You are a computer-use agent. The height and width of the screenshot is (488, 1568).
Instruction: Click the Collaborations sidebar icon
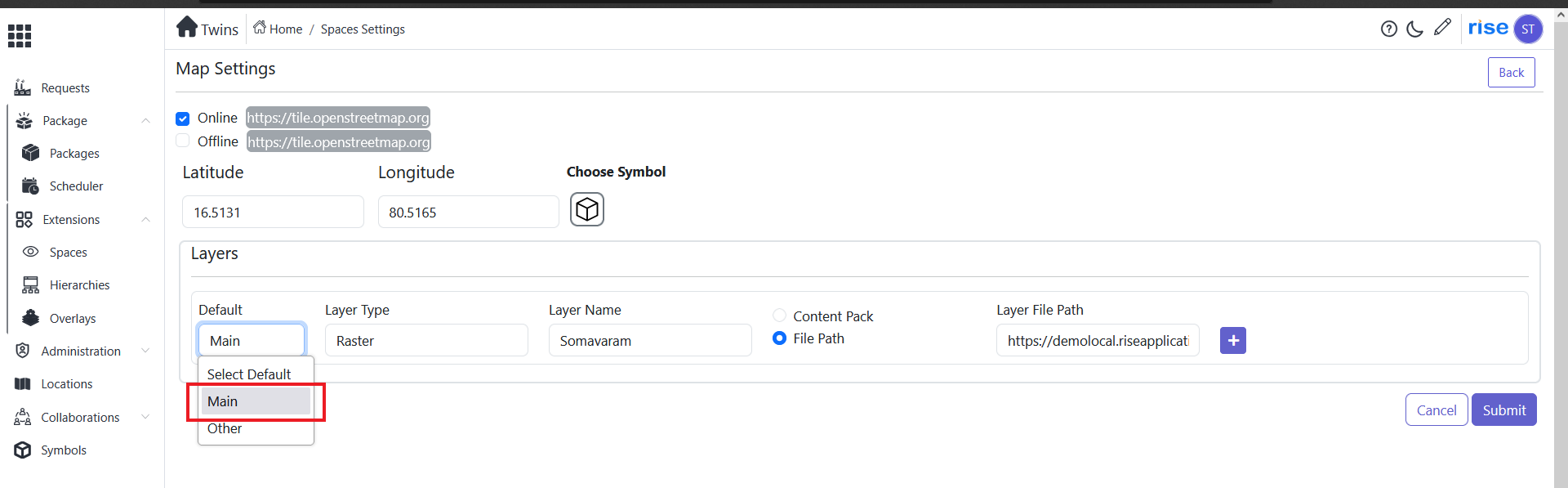tap(23, 417)
